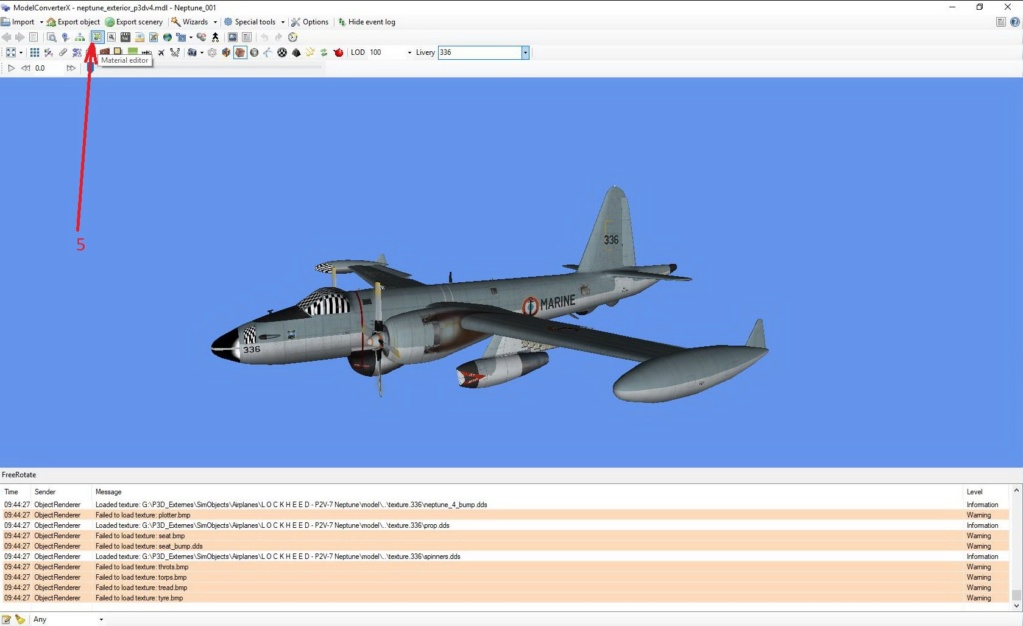
Task: Open the Any filter dropdown at bottom
Action: [101, 619]
